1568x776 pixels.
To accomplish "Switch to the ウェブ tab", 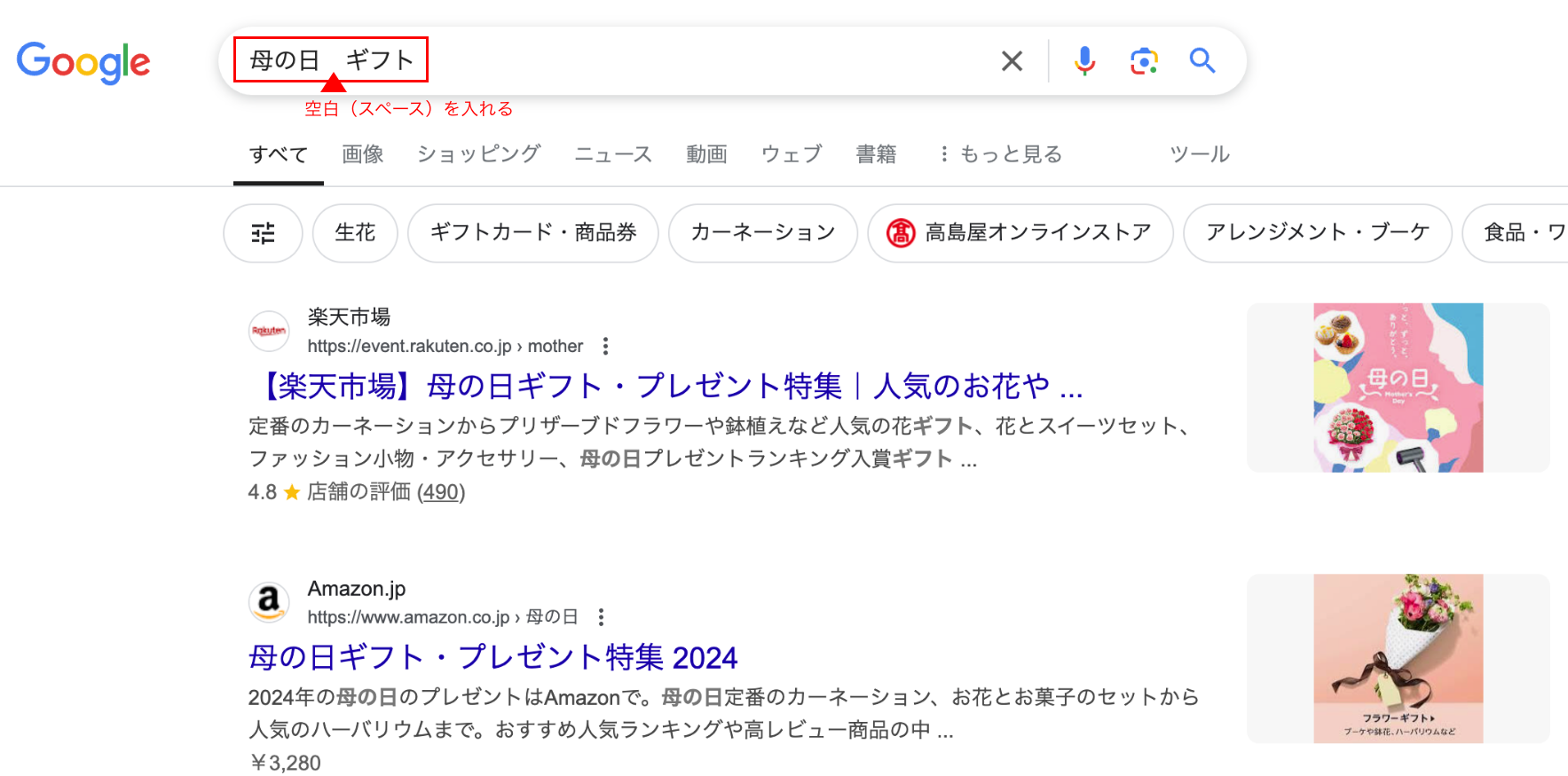I will coord(792,154).
